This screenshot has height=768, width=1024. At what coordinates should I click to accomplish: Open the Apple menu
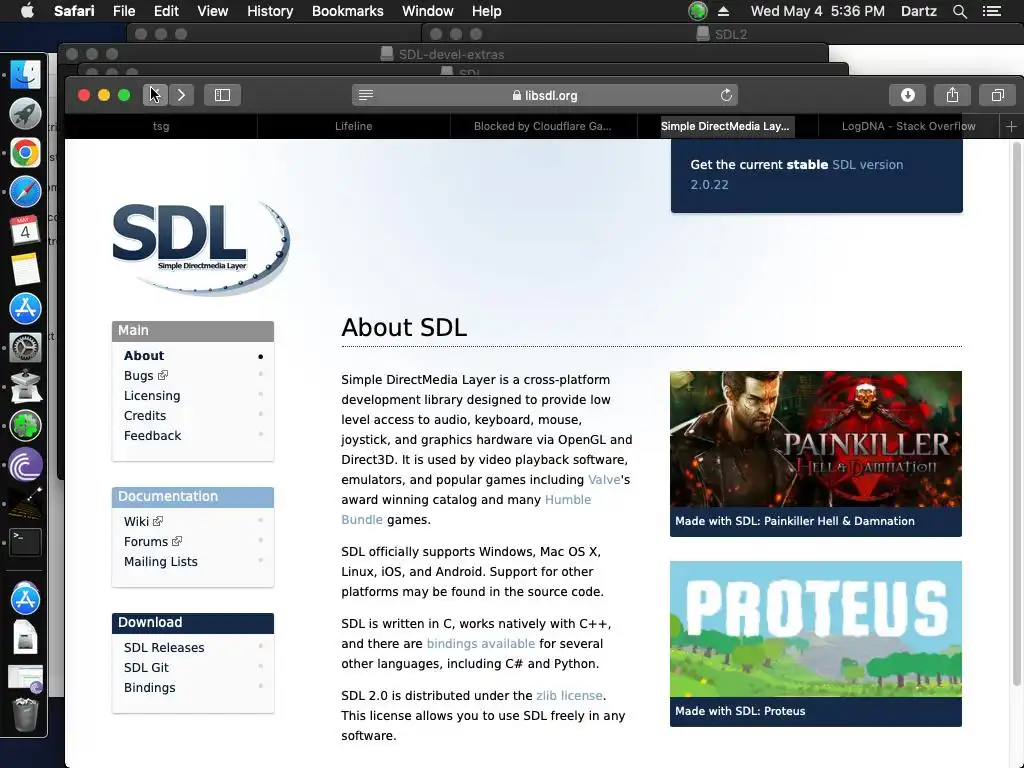click(27, 11)
